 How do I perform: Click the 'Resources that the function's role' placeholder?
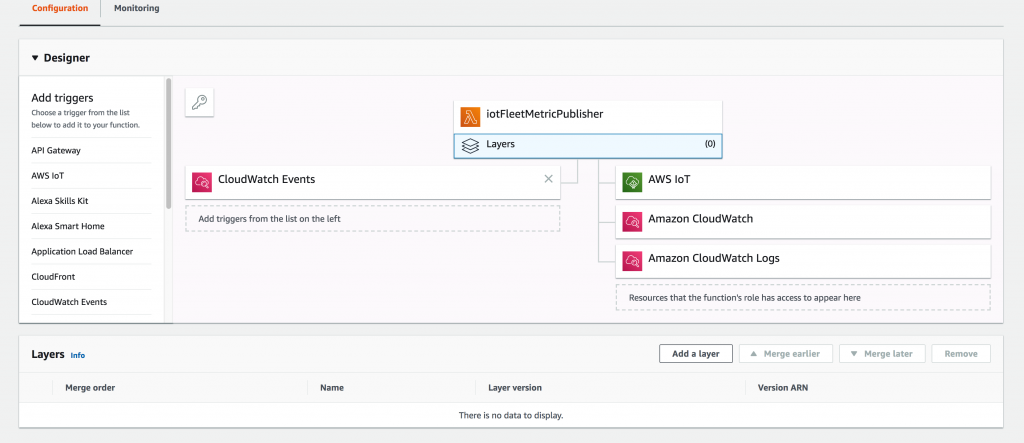point(803,297)
